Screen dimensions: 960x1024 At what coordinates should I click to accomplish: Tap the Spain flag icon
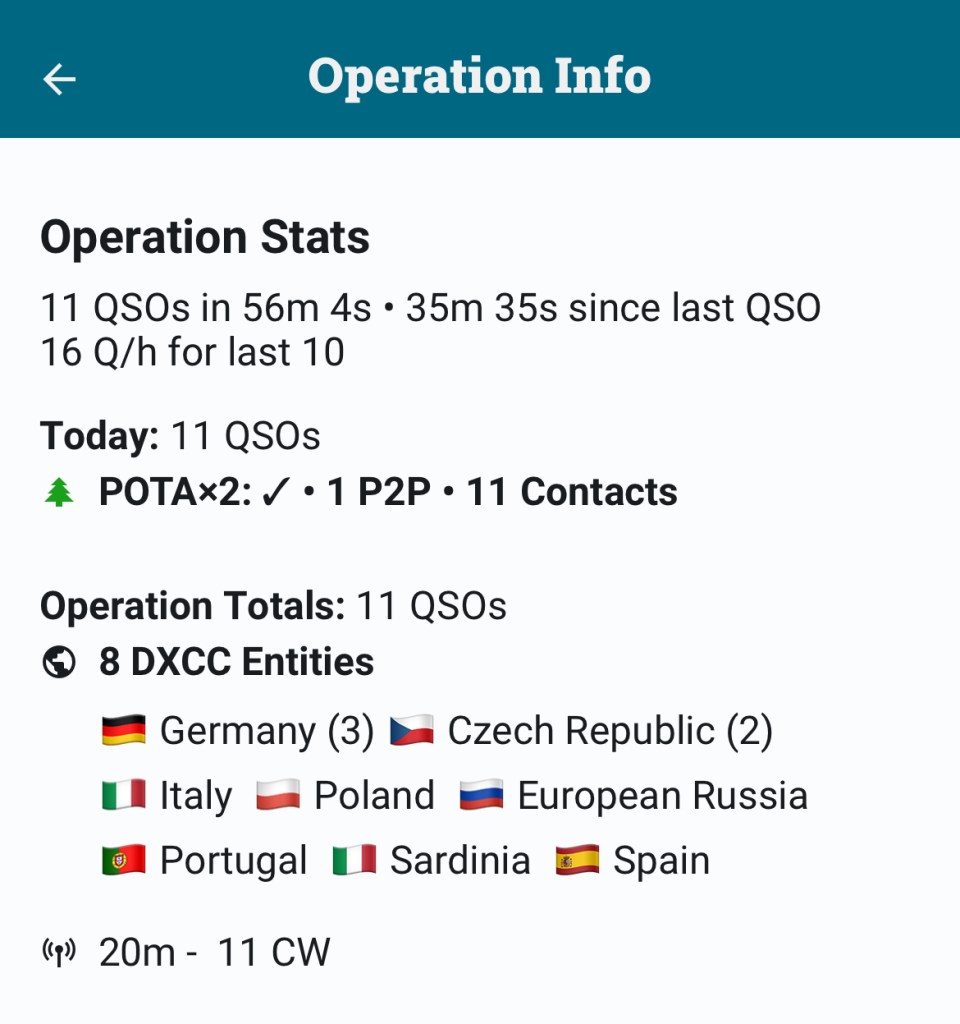(x=577, y=861)
